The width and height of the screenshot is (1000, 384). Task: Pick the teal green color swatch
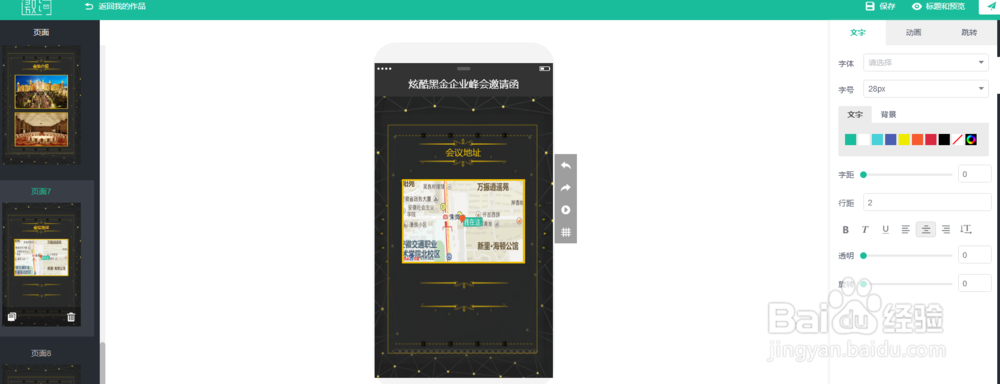pos(850,140)
